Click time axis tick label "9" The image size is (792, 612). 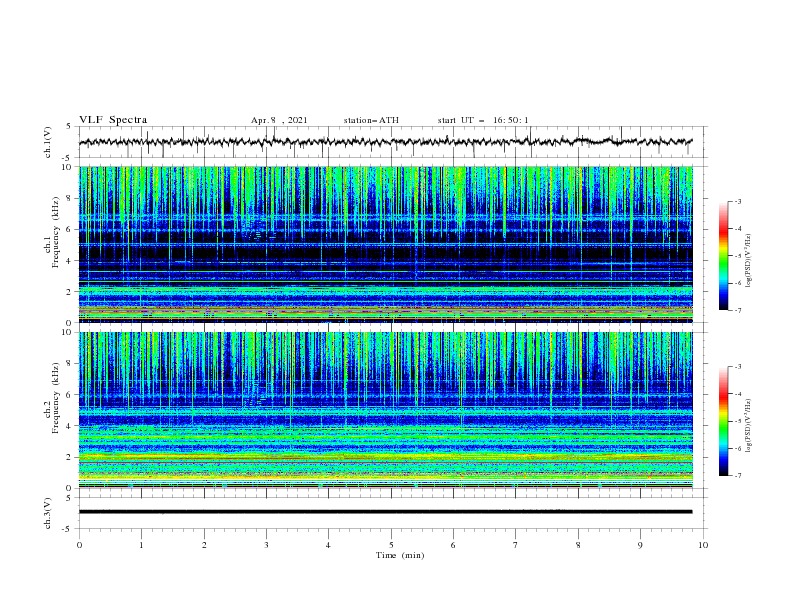(x=640, y=545)
